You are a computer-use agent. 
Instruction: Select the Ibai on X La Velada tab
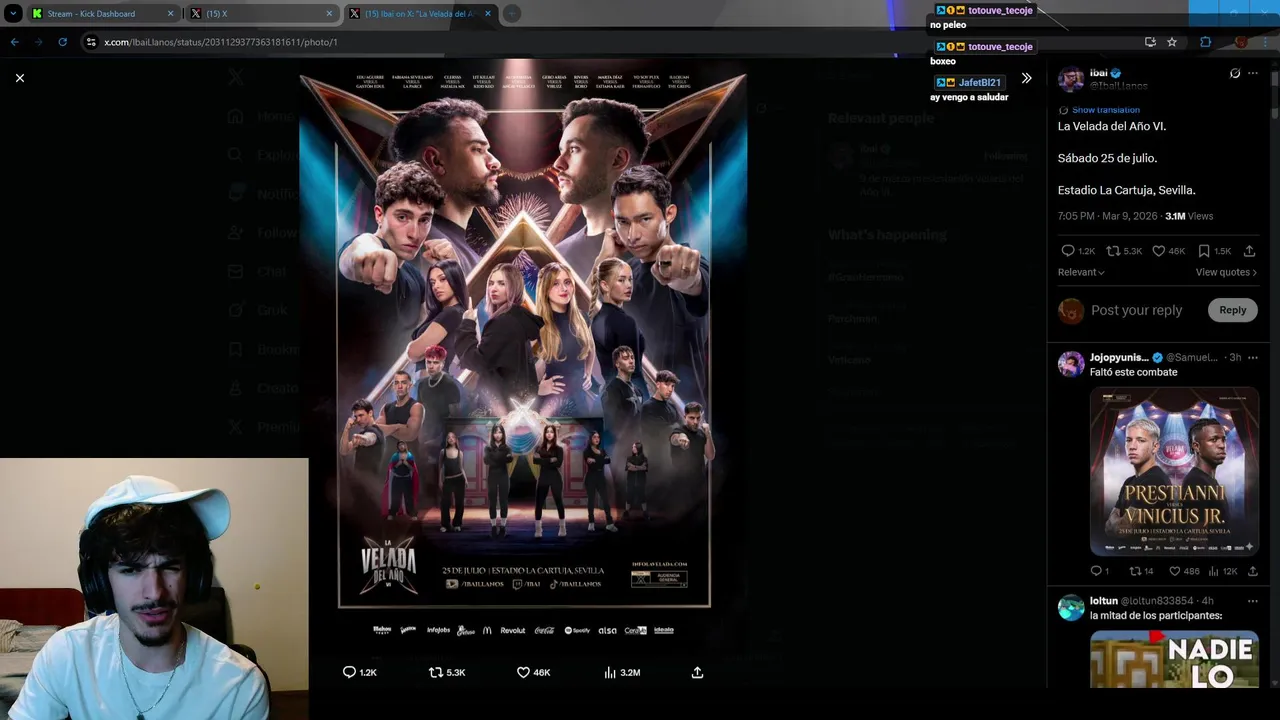[420, 14]
